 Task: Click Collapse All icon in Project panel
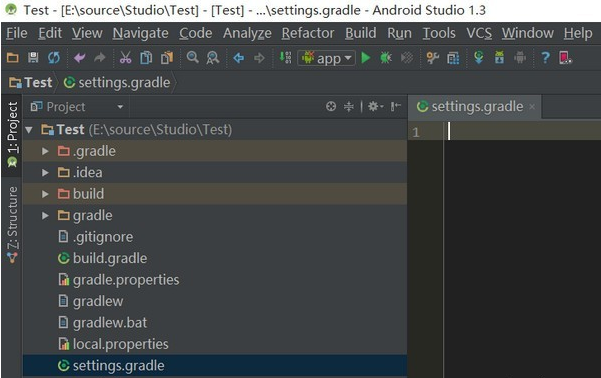(348, 106)
